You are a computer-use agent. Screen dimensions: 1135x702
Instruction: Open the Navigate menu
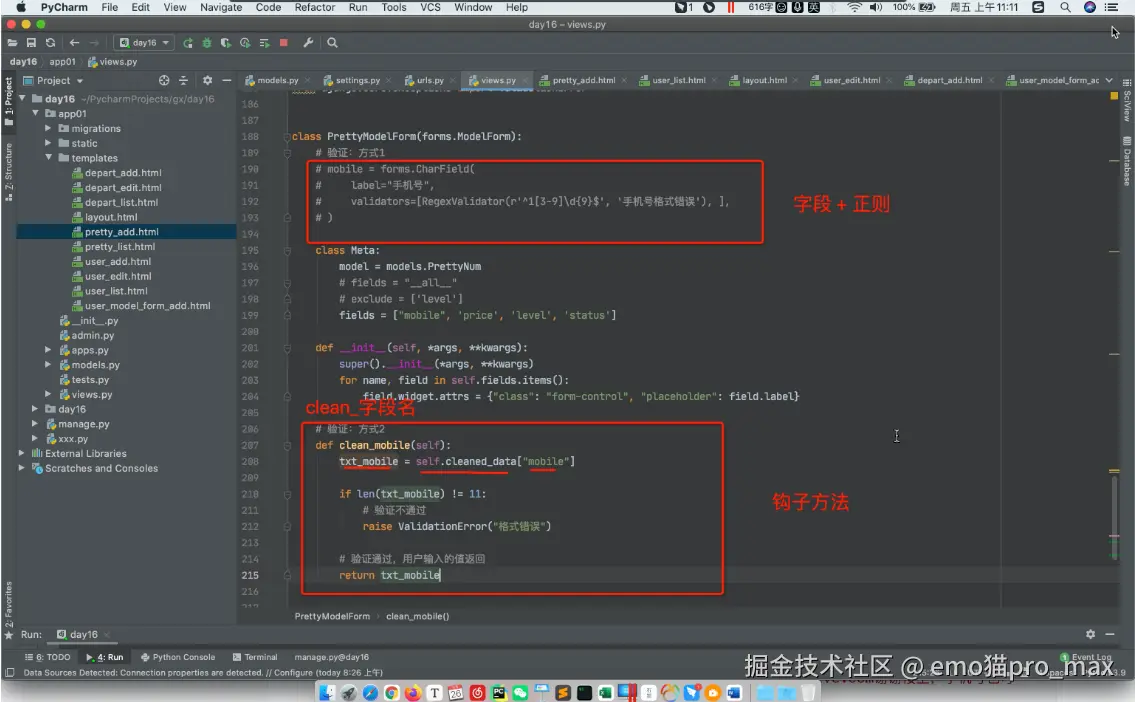pos(221,7)
